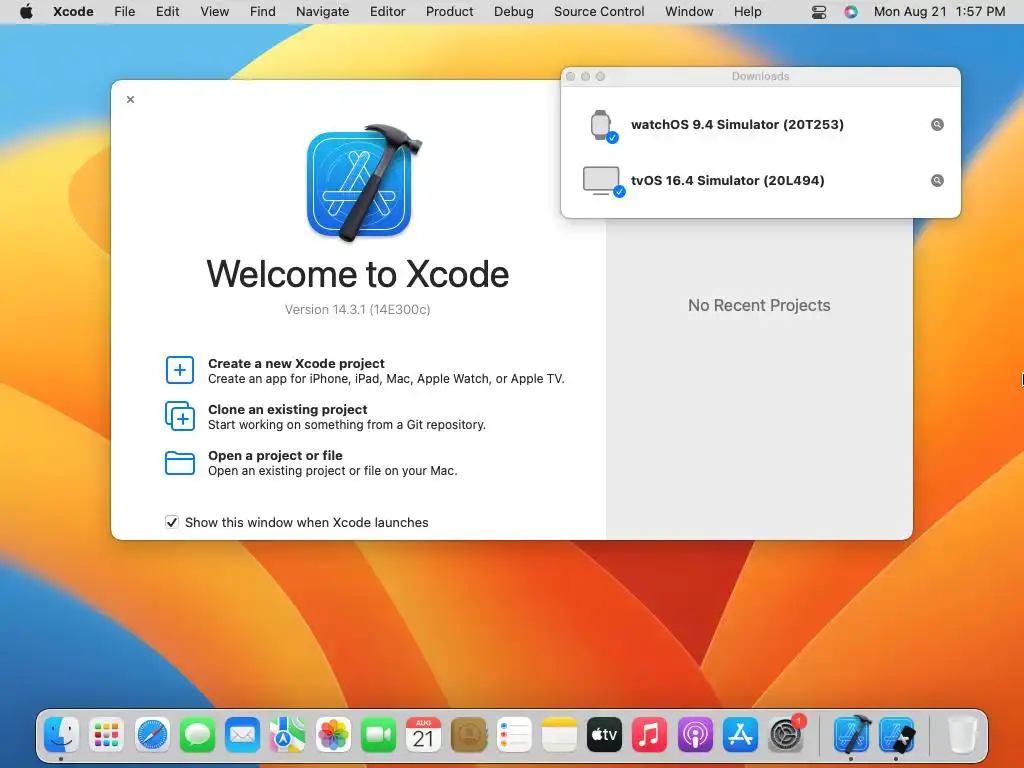This screenshot has height=768, width=1024.
Task: Click the Create a new Xcode project plus icon
Action: click(x=180, y=370)
